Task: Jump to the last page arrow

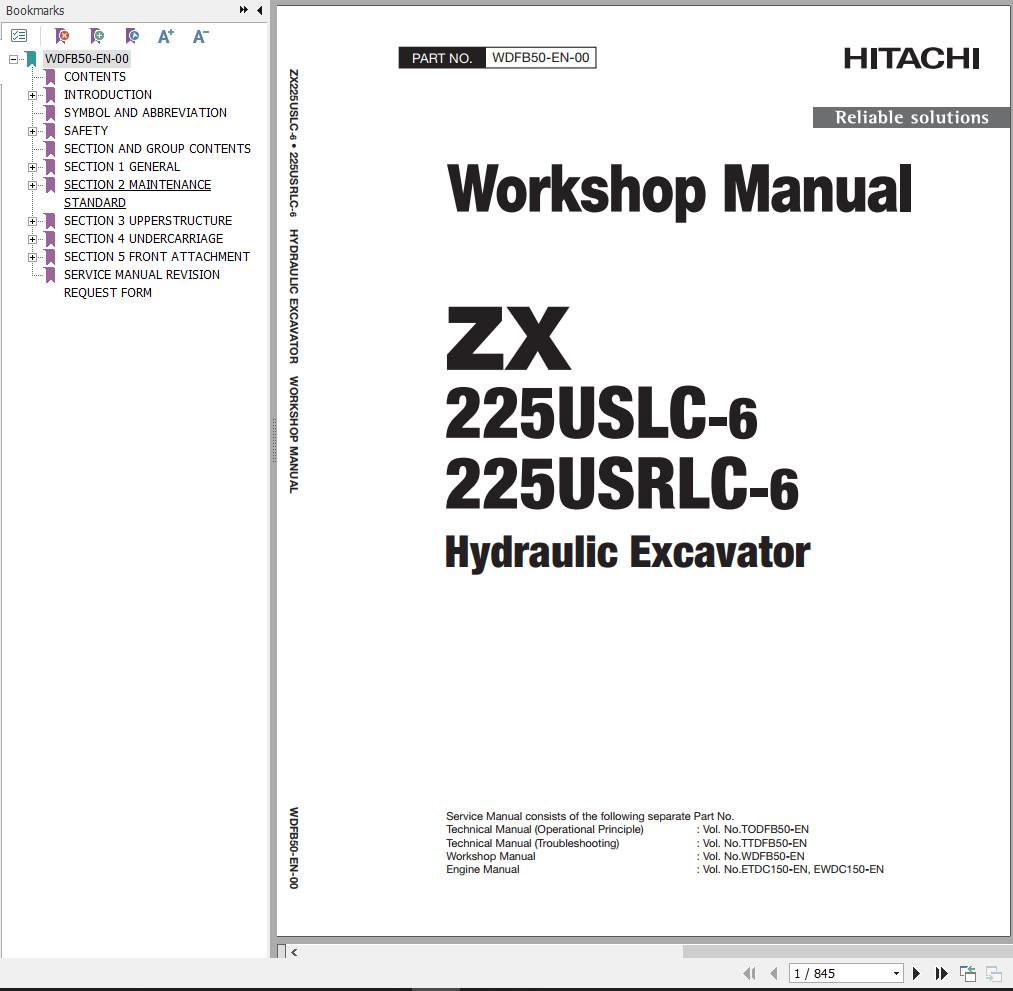Action: tap(941, 973)
